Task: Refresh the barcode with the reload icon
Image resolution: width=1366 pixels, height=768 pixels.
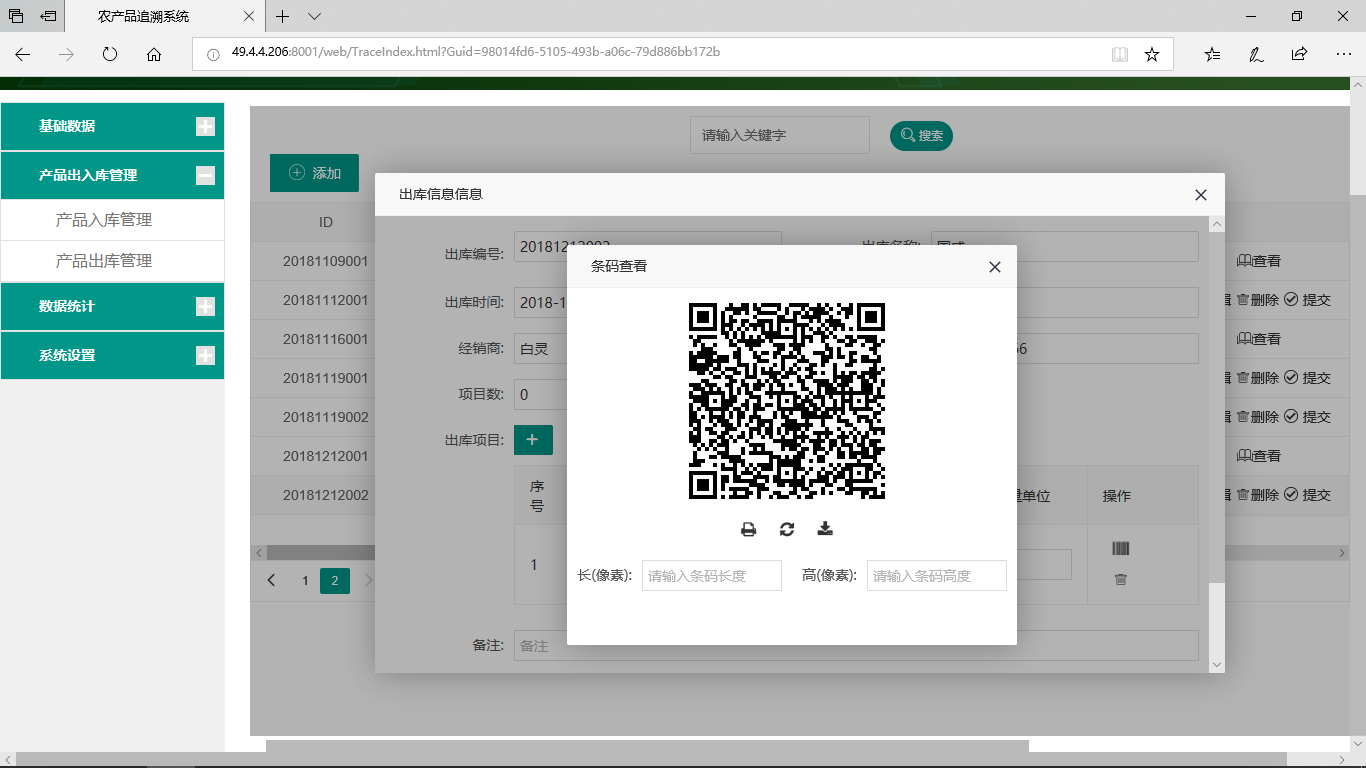Action: click(x=787, y=529)
